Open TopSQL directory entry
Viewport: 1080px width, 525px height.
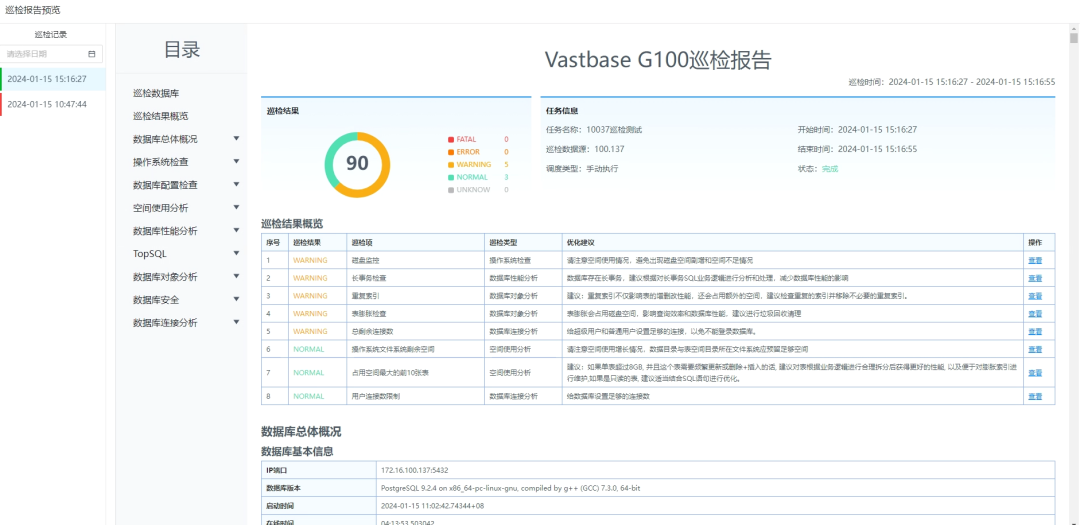pyautogui.click(x=149, y=254)
